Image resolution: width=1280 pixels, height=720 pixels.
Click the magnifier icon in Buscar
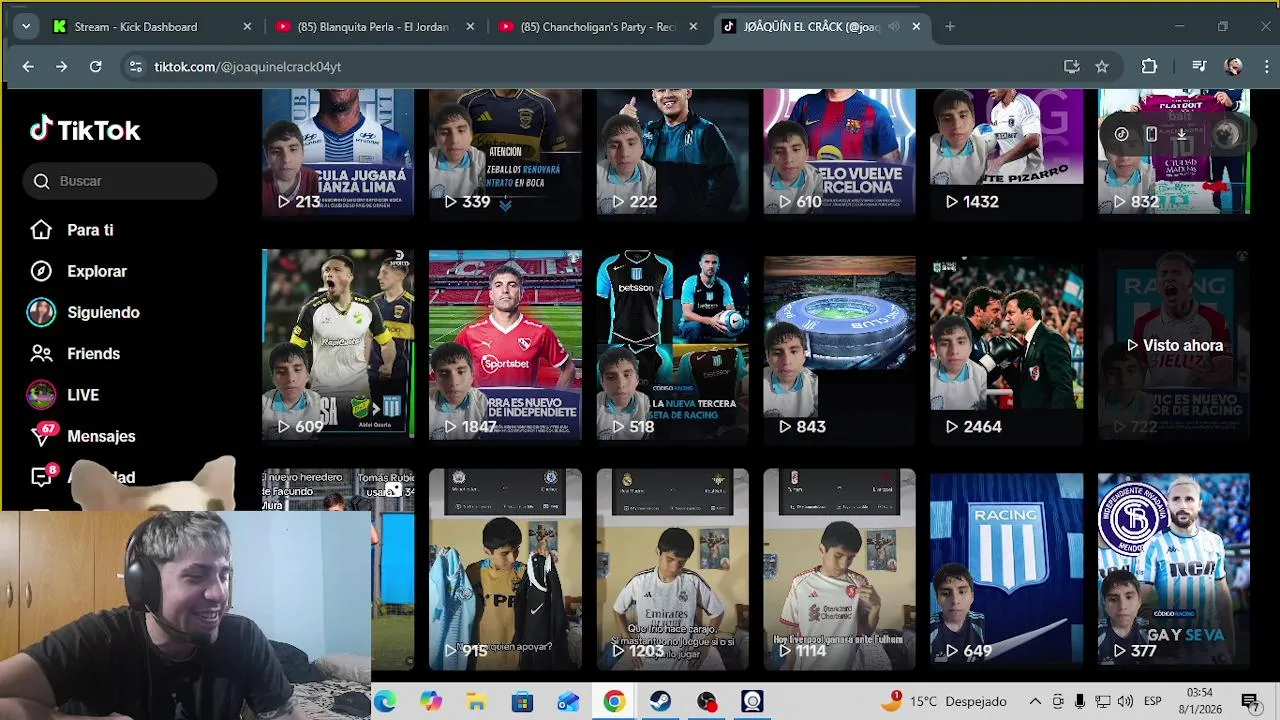41,181
